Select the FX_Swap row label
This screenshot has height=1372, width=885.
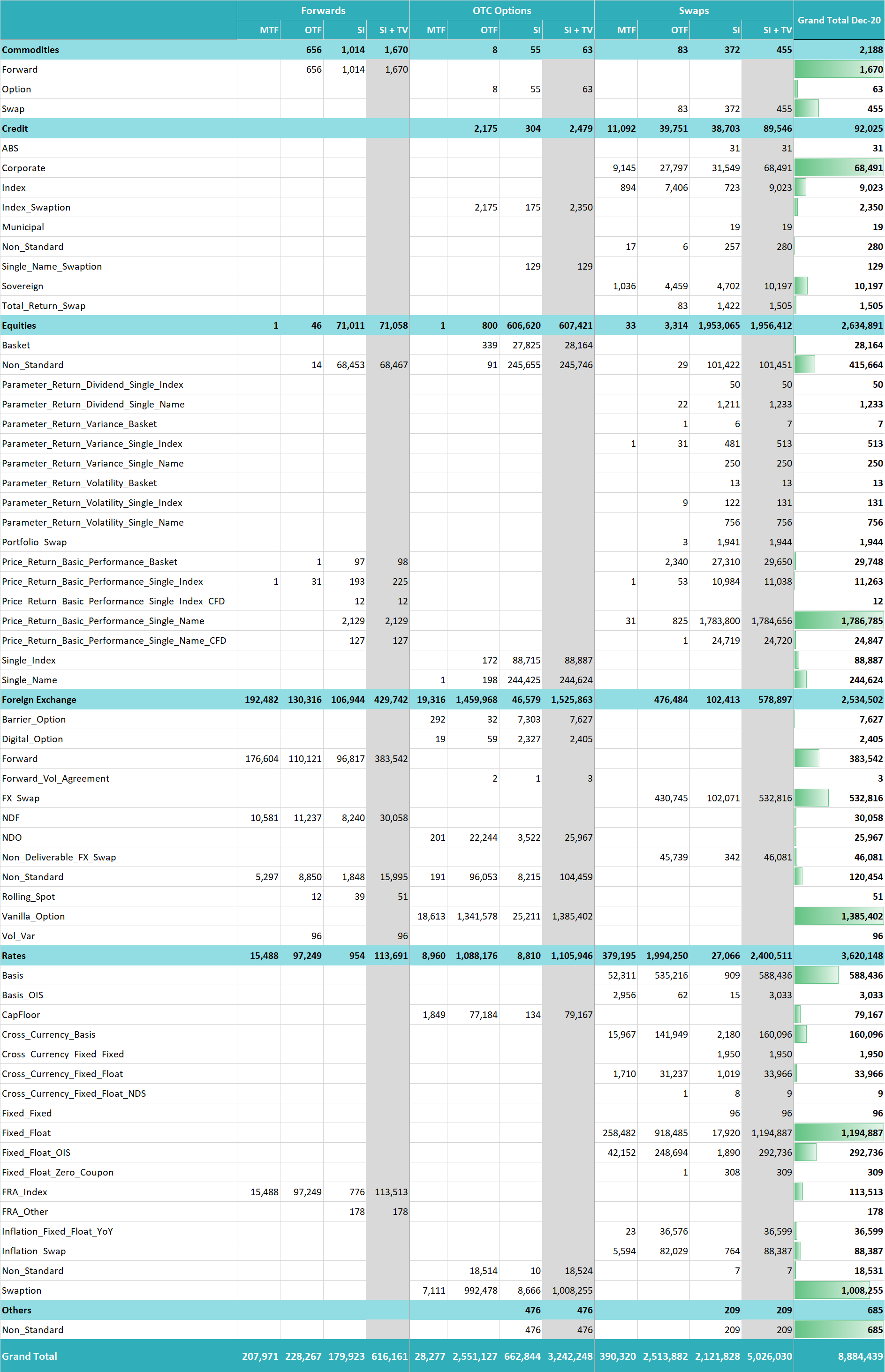click(x=21, y=798)
